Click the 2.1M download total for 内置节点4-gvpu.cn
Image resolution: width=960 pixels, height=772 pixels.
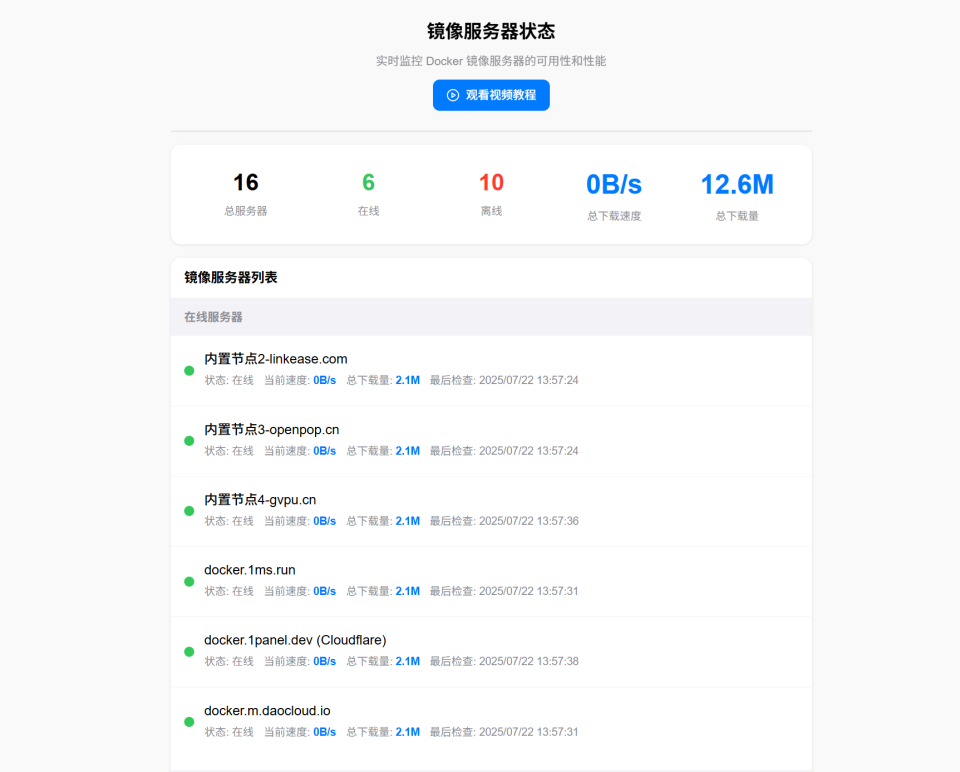pyautogui.click(x=407, y=520)
